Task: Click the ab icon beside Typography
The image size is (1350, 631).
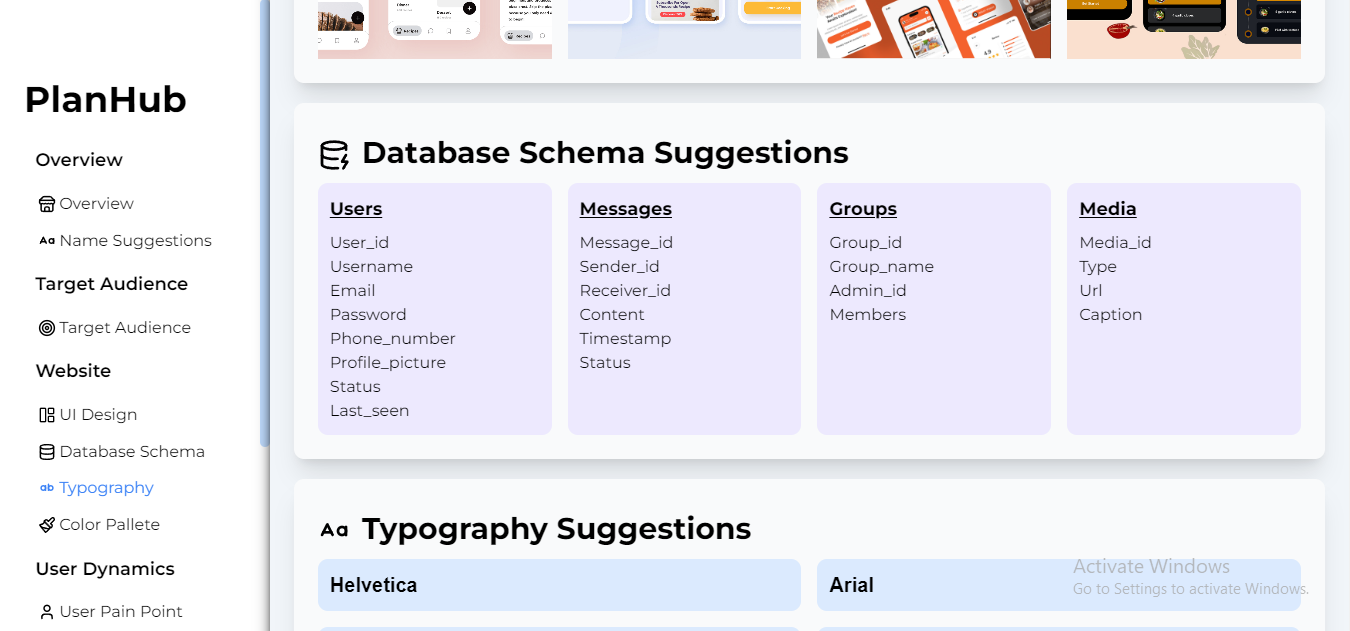Action: [47, 488]
